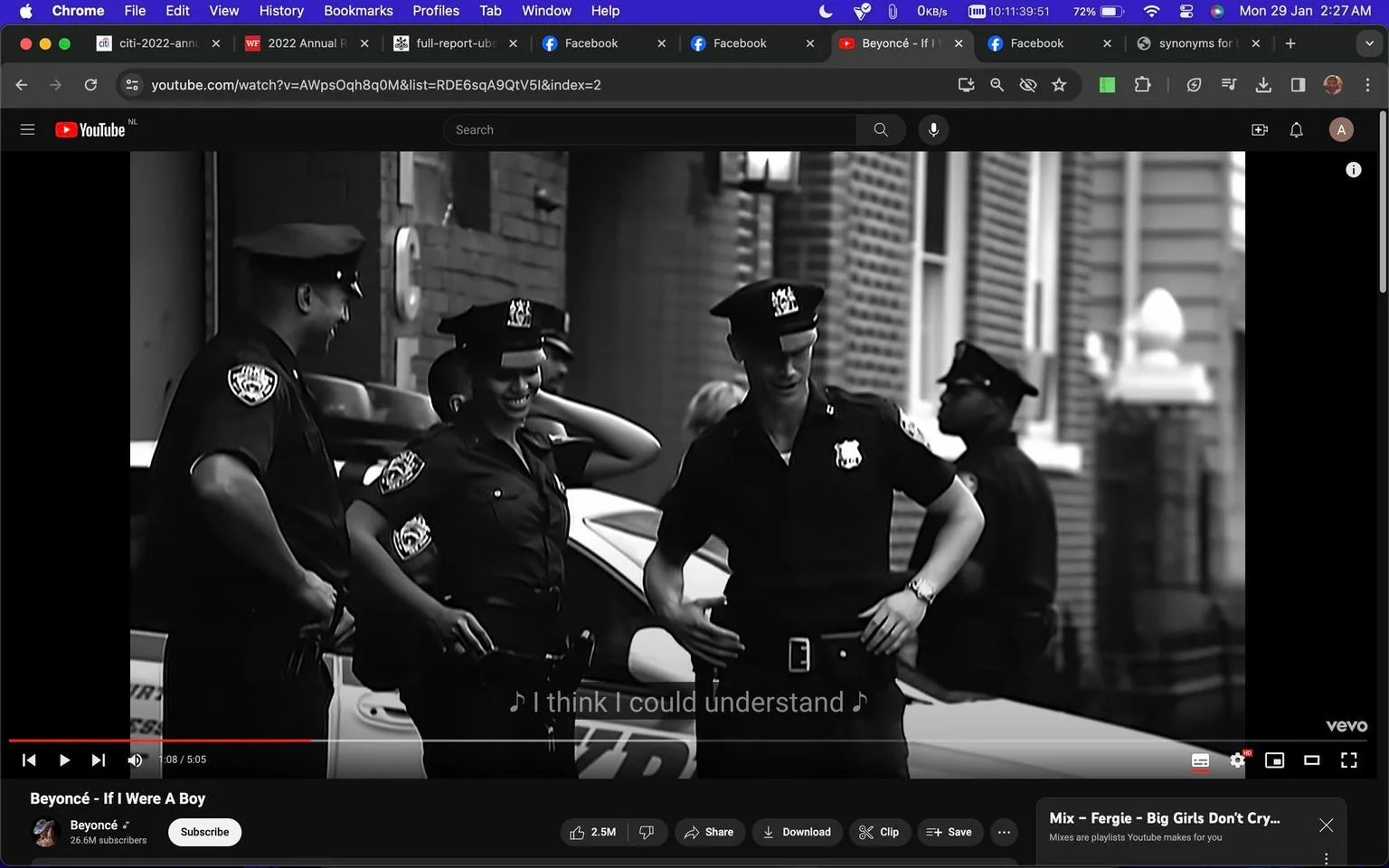
Task: Click the voice search microphone icon
Action: coord(933,129)
